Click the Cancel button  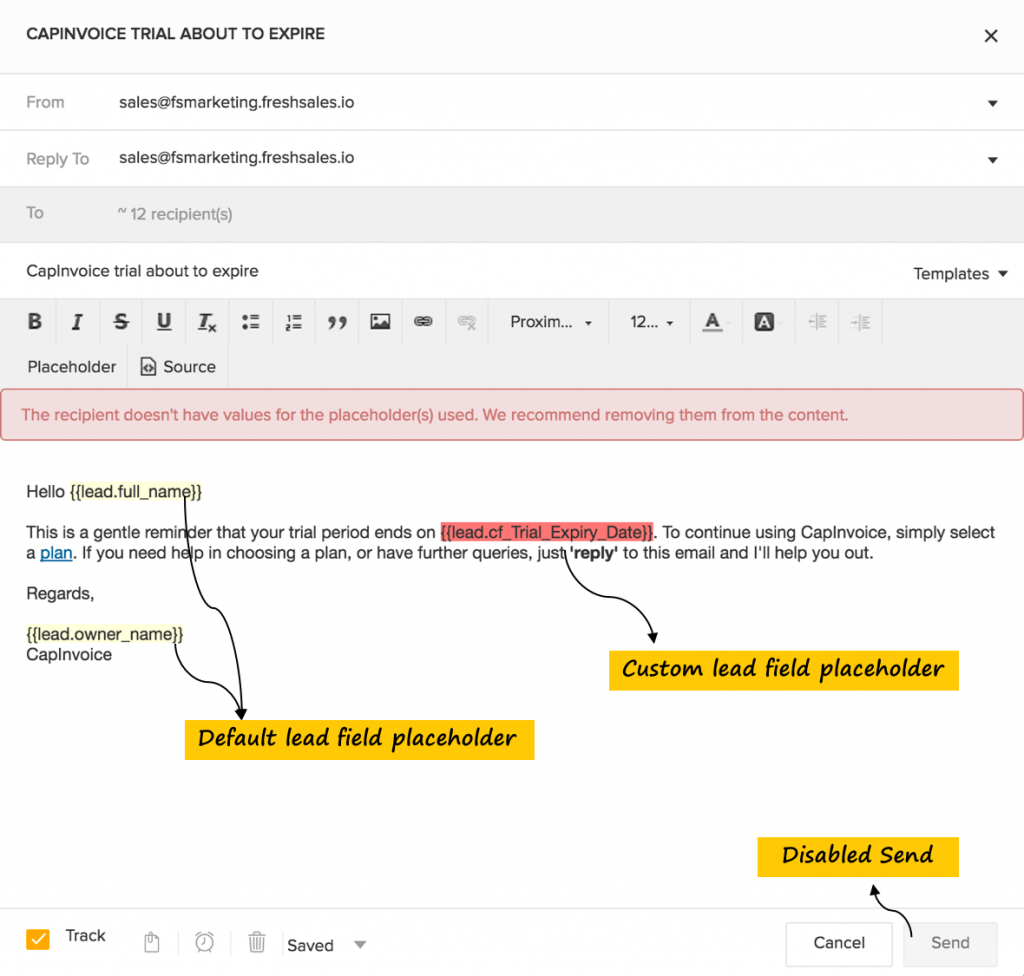click(x=838, y=943)
